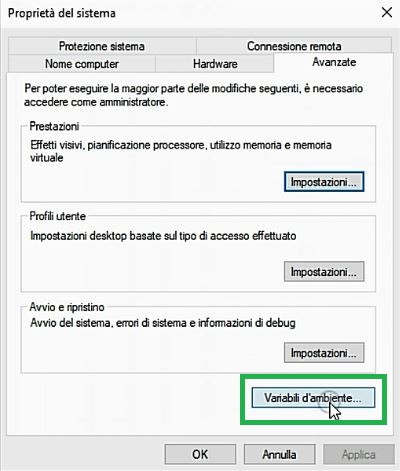Select the Nome computer tab
Image resolution: width=400 pixels, height=471 pixels.
pos(82,64)
